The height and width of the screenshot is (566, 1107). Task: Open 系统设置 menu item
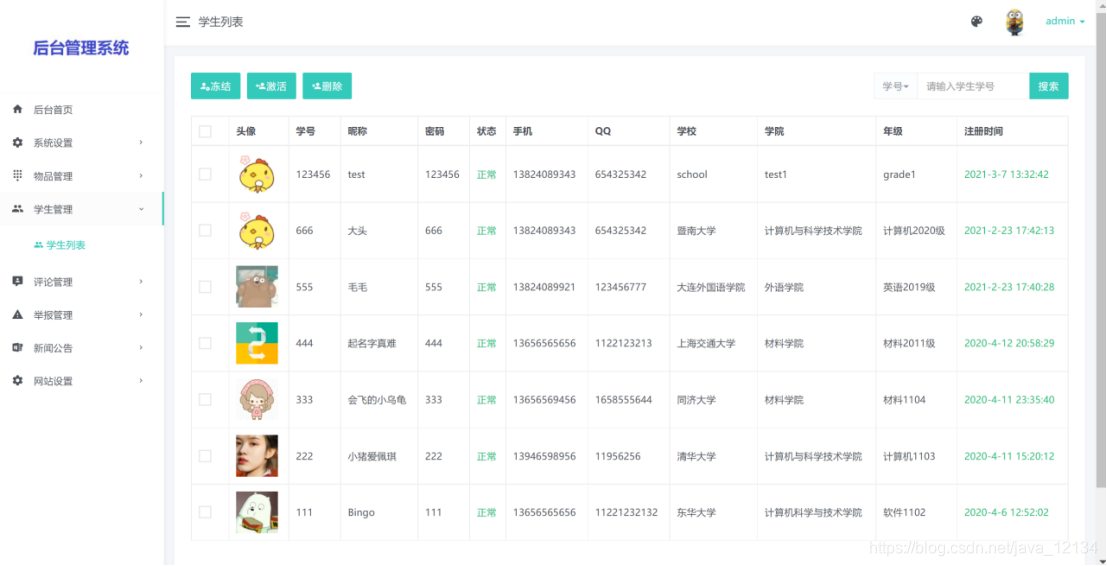pos(82,143)
